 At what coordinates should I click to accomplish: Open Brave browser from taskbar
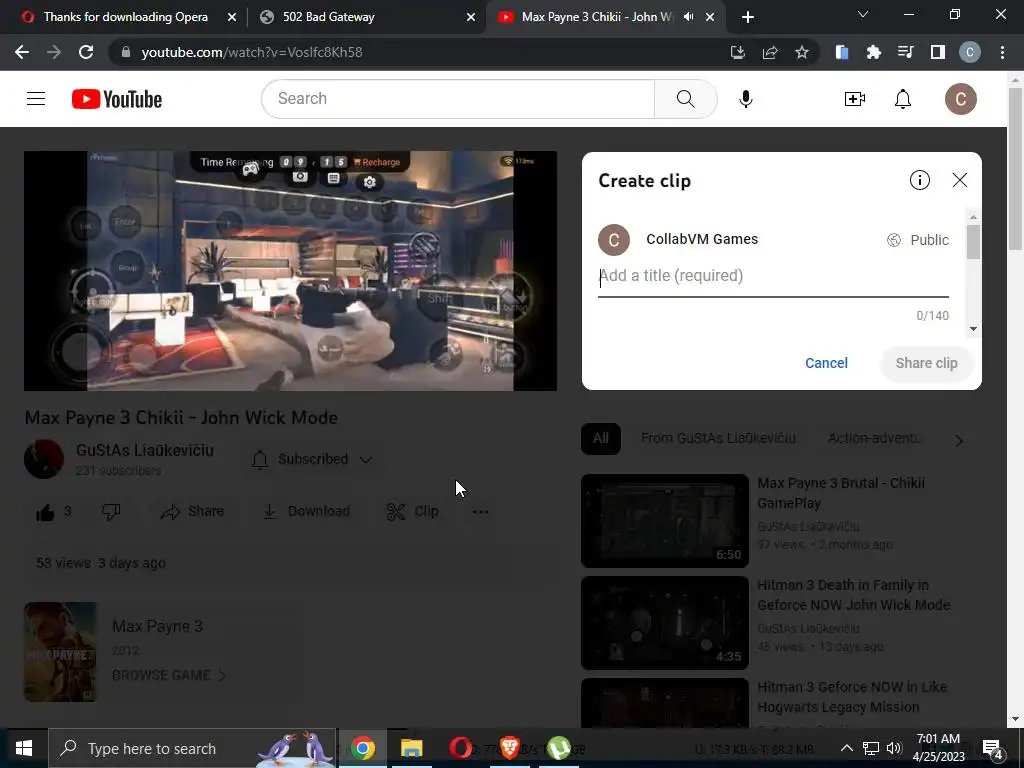click(x=509, y=748)
